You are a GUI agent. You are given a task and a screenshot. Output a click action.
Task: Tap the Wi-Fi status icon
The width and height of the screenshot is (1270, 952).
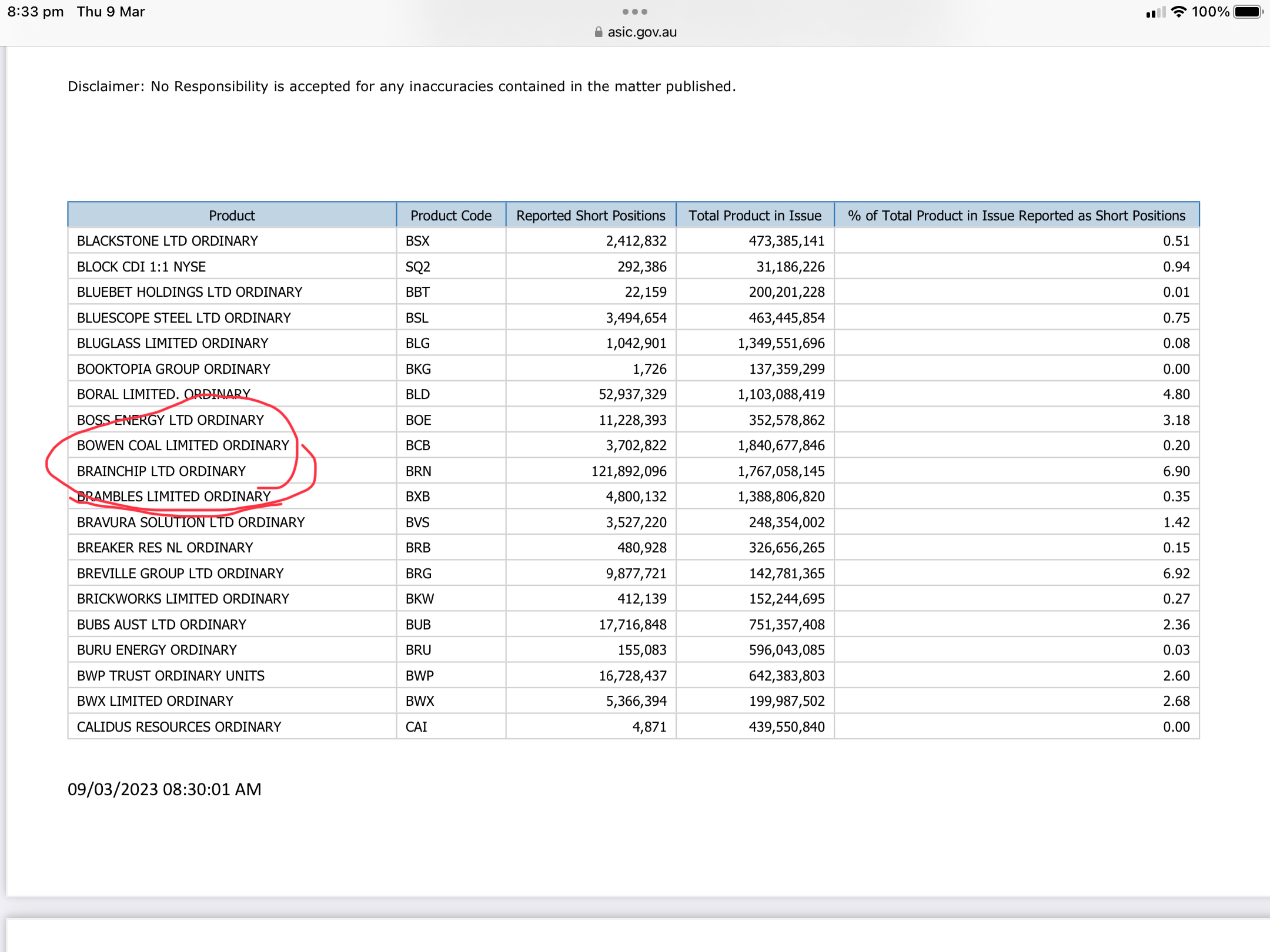1178,12
